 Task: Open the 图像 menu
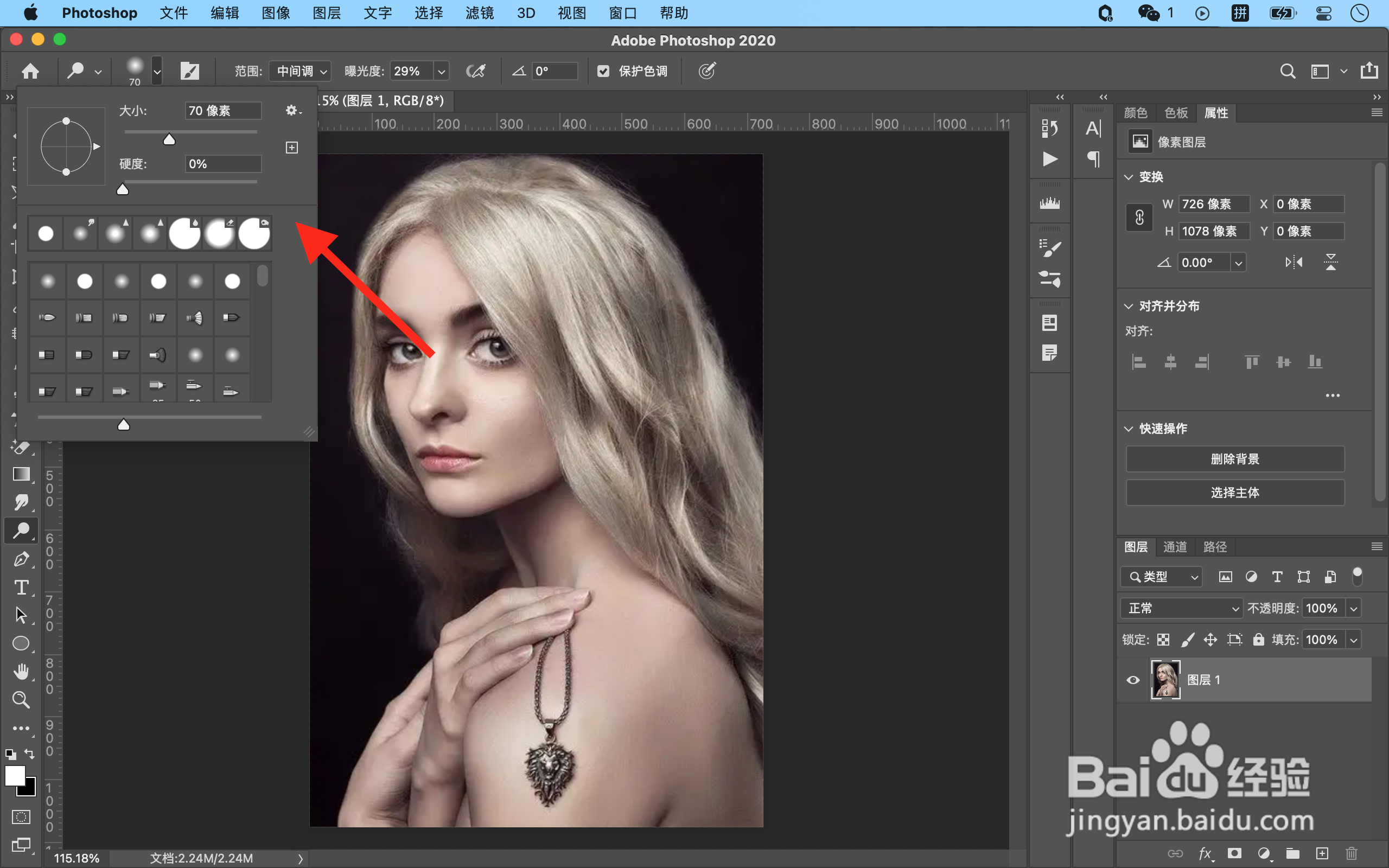coord(276,12)
